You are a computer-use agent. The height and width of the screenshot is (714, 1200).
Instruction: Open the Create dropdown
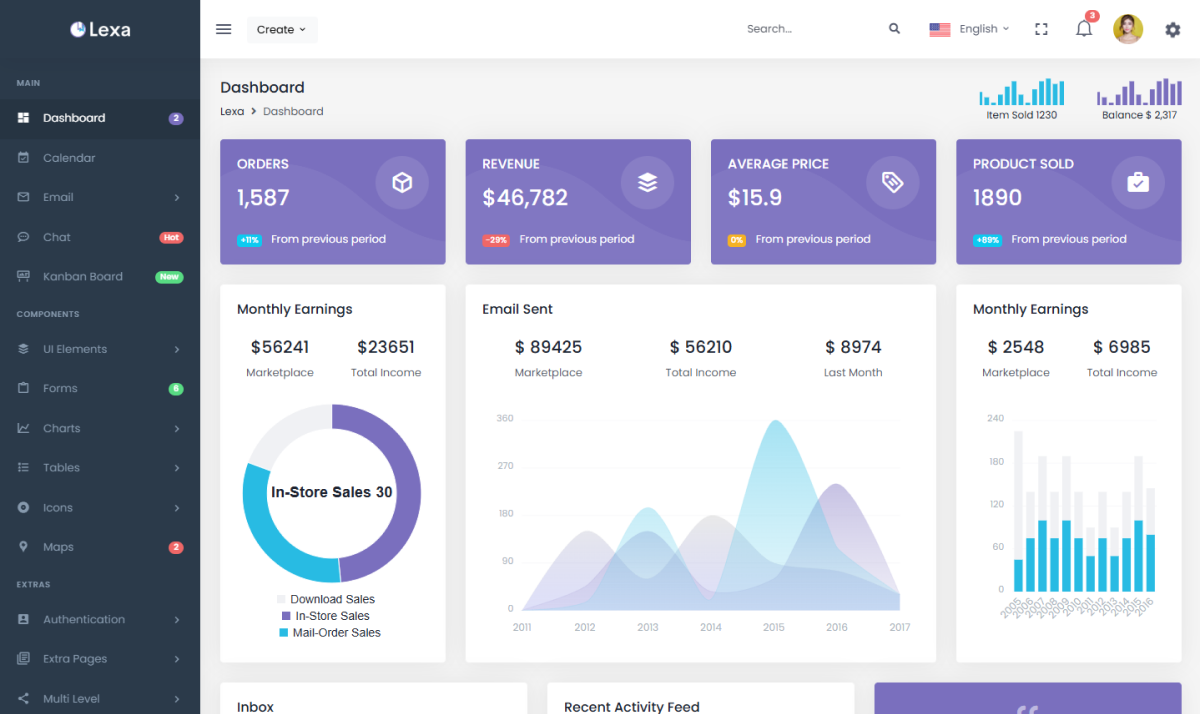281,30
